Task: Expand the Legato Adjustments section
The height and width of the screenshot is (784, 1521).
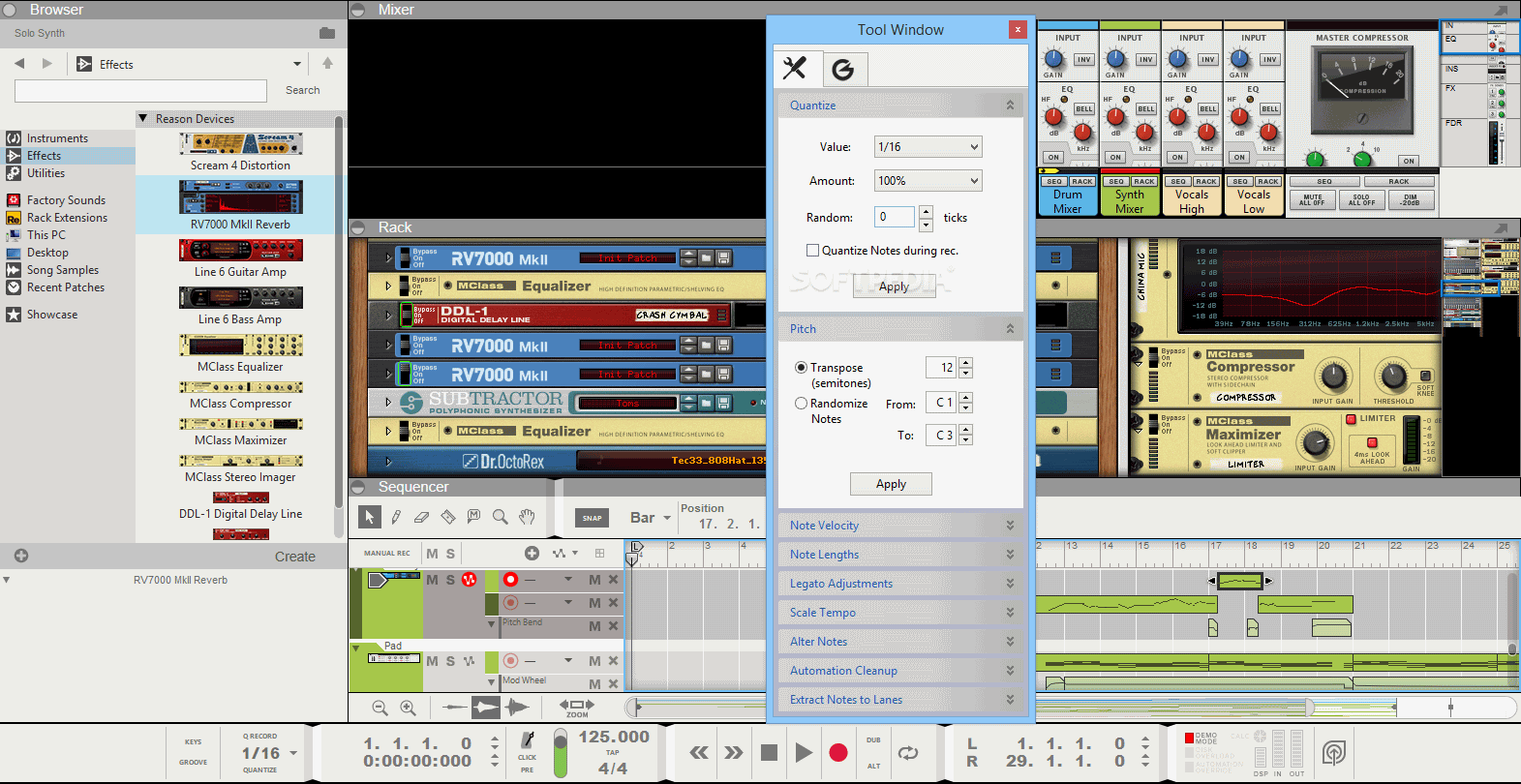Action: click(x=900, y=584)
